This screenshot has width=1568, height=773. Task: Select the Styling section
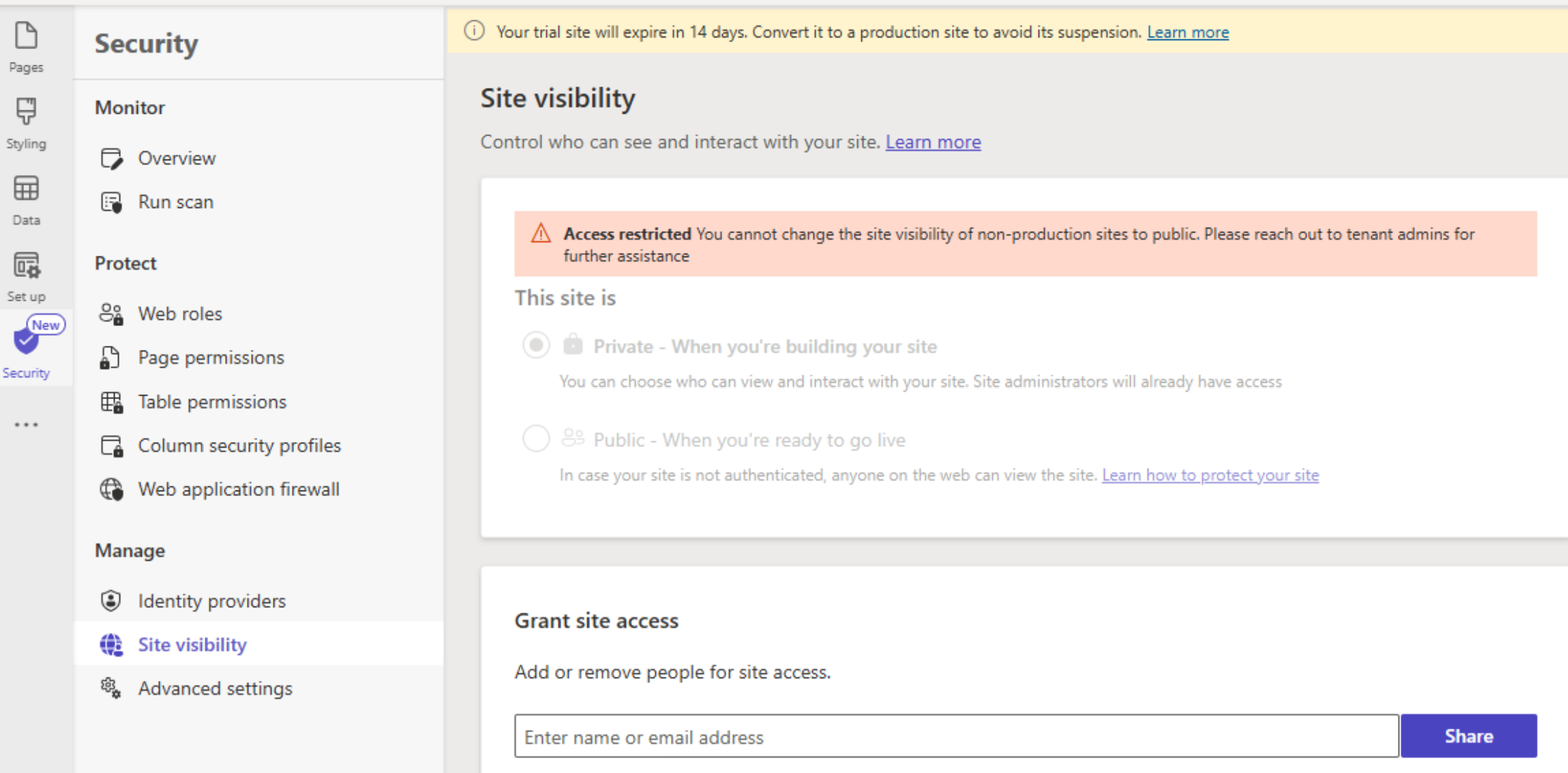click(x=25, y=119)
